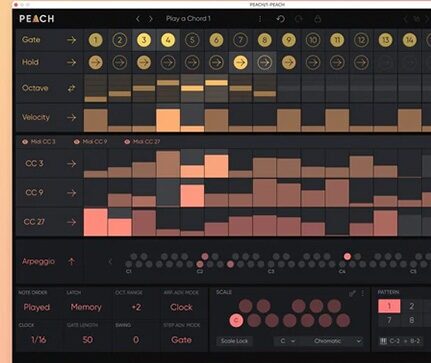Image resolution: width=431 pixels, height=363 pixels.
Task: Select pattern slot 8
Action: coord(412,320)
